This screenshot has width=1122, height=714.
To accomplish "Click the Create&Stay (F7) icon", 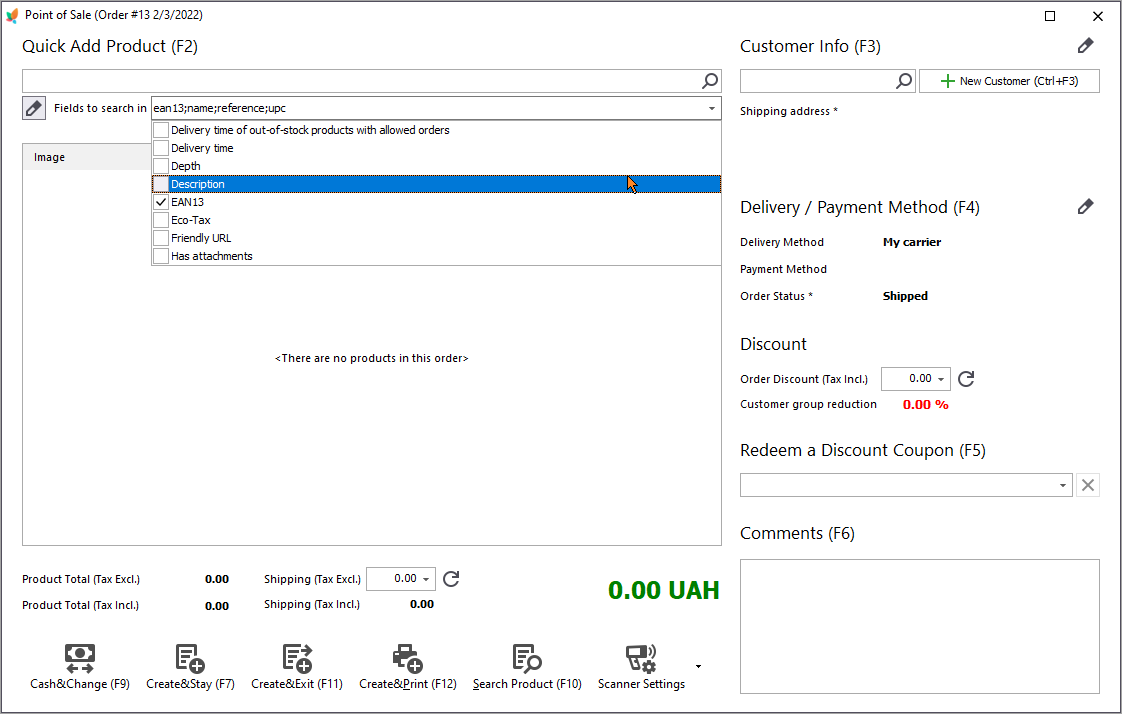I will pyautogui.click(x=190, y=658).
